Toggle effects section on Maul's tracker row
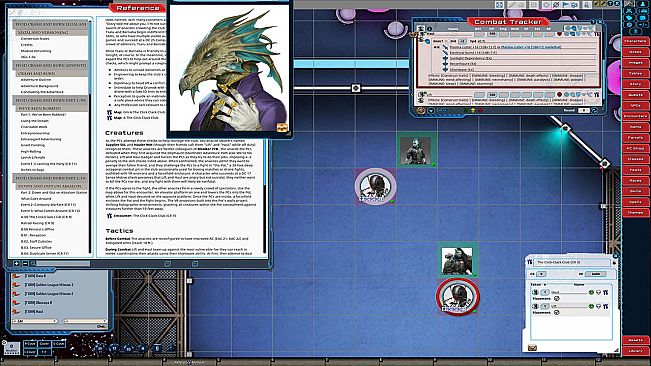 click(590, 34)
